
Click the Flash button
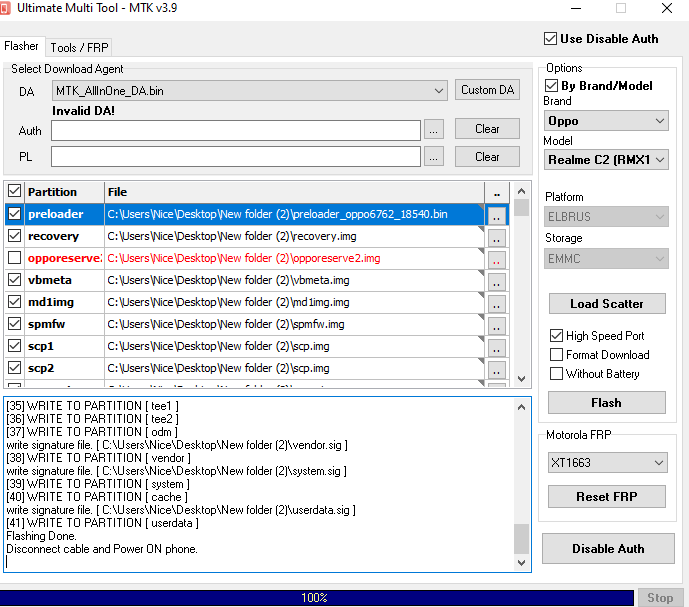pos(607,403)
